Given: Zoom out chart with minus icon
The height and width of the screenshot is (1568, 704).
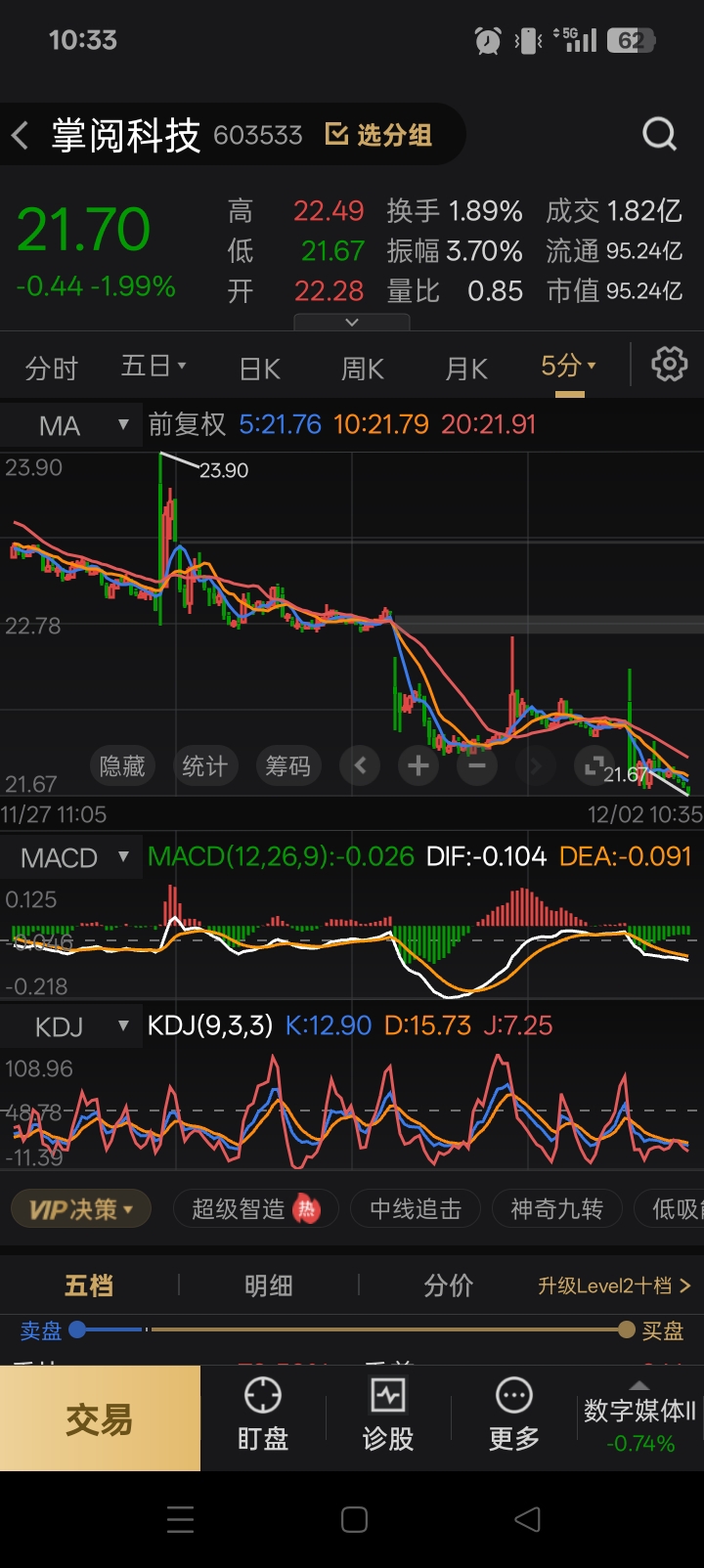Looking at the screenshot, I should (x=477, y=765).
